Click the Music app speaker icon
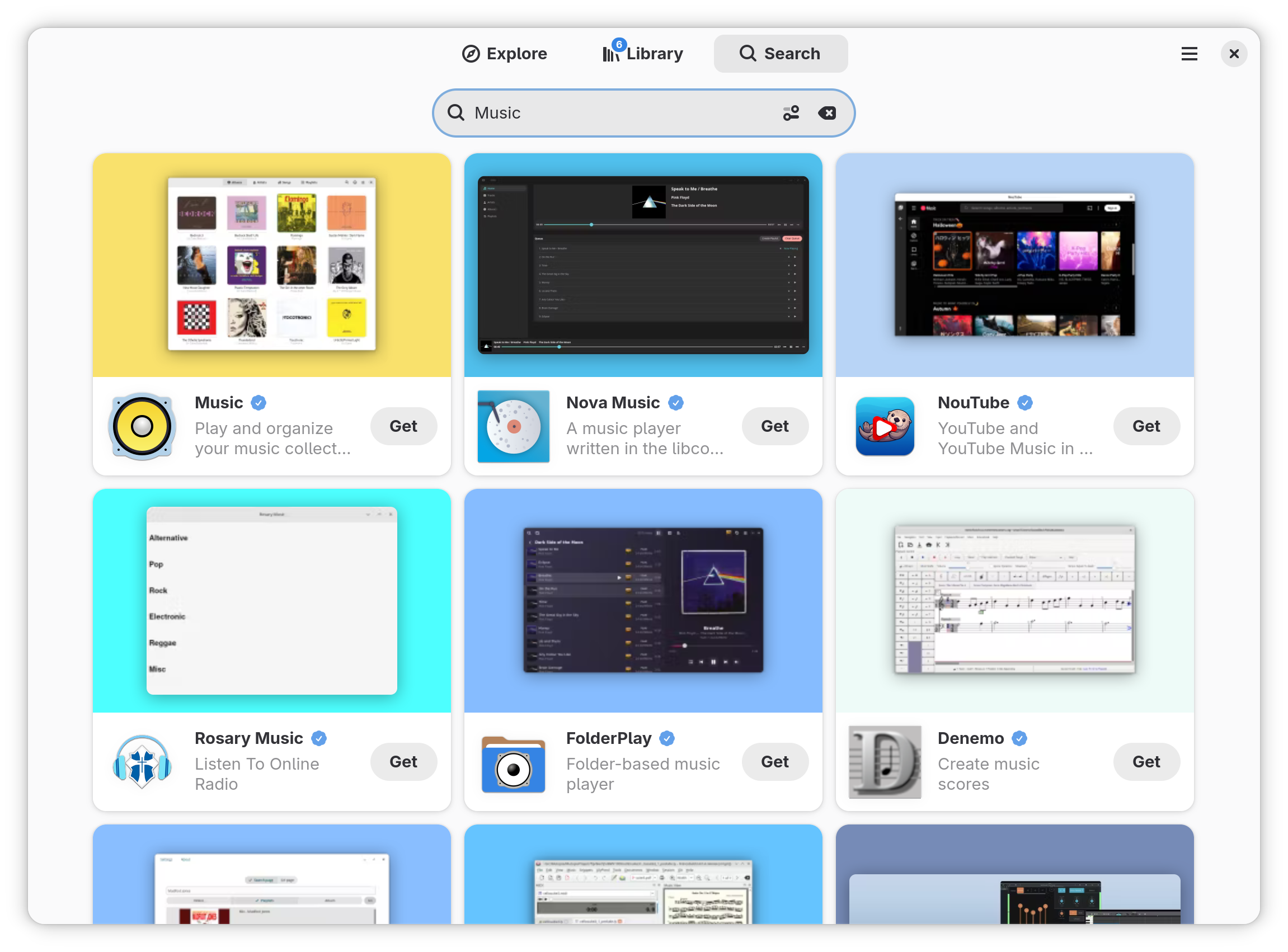1288x952 pixels. pyautogui.click(x=142, y=426)
